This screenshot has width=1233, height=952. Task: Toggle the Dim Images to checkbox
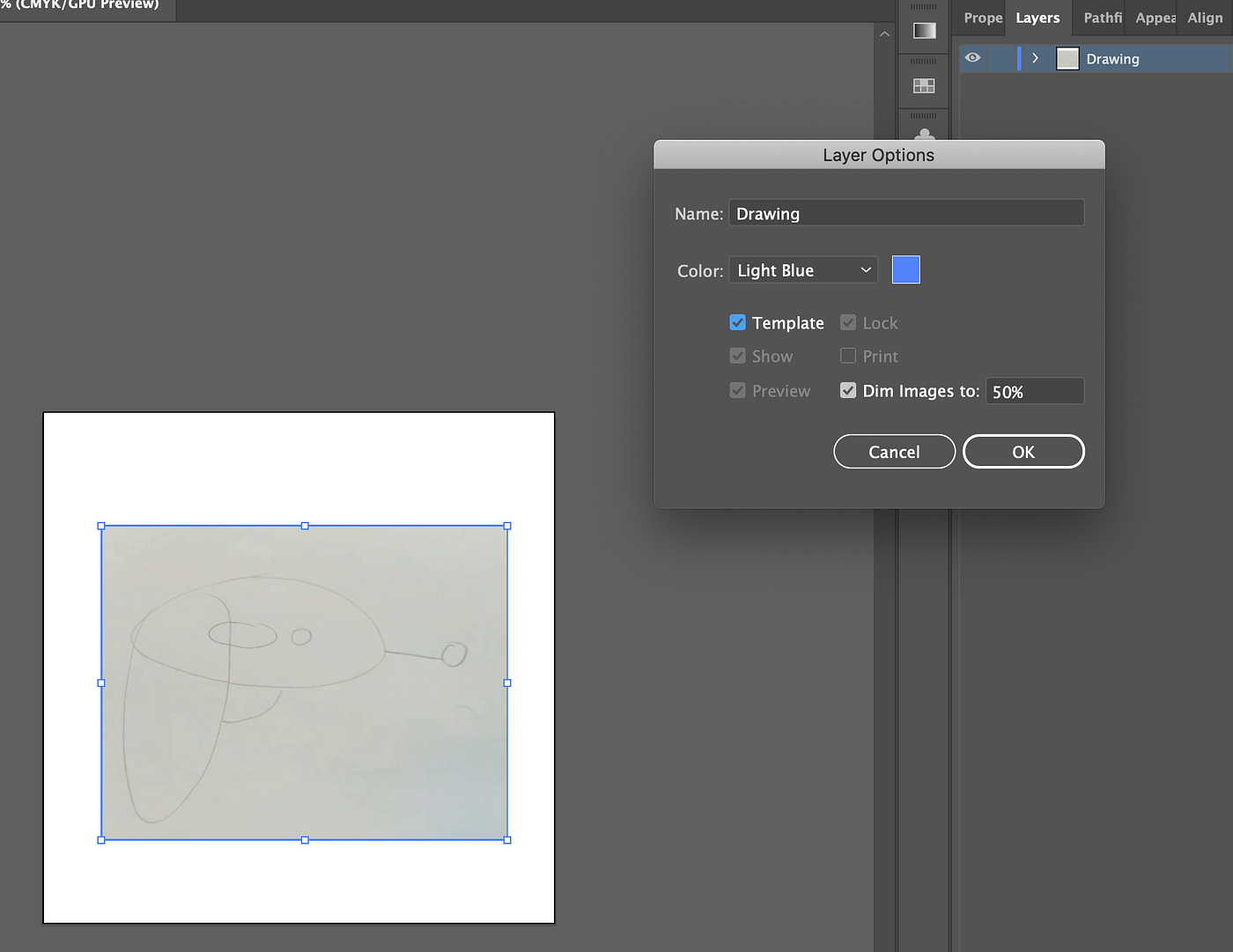[x=848, y=391]
